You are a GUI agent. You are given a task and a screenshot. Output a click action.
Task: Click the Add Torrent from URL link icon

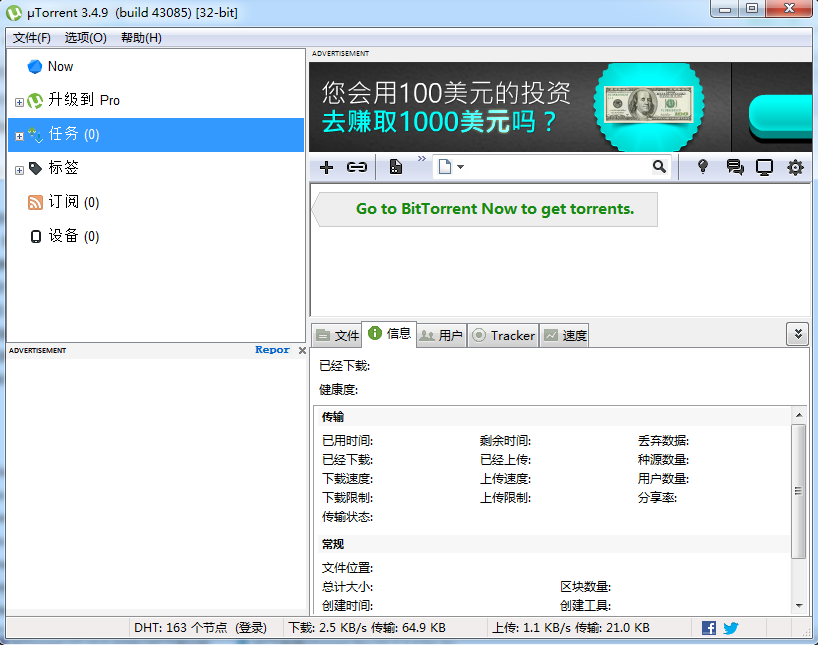[356, 167]
